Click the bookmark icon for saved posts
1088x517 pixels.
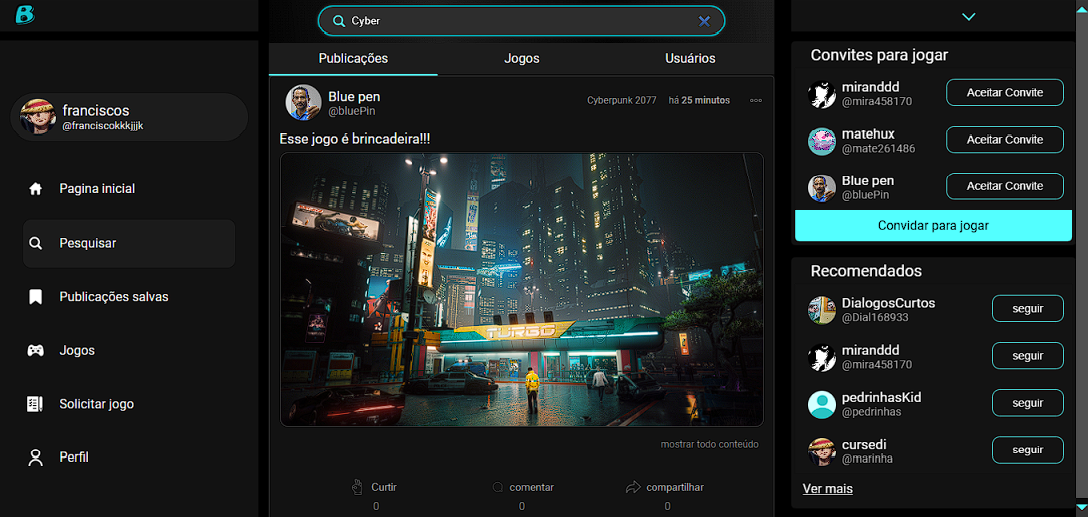pos(35,297)
